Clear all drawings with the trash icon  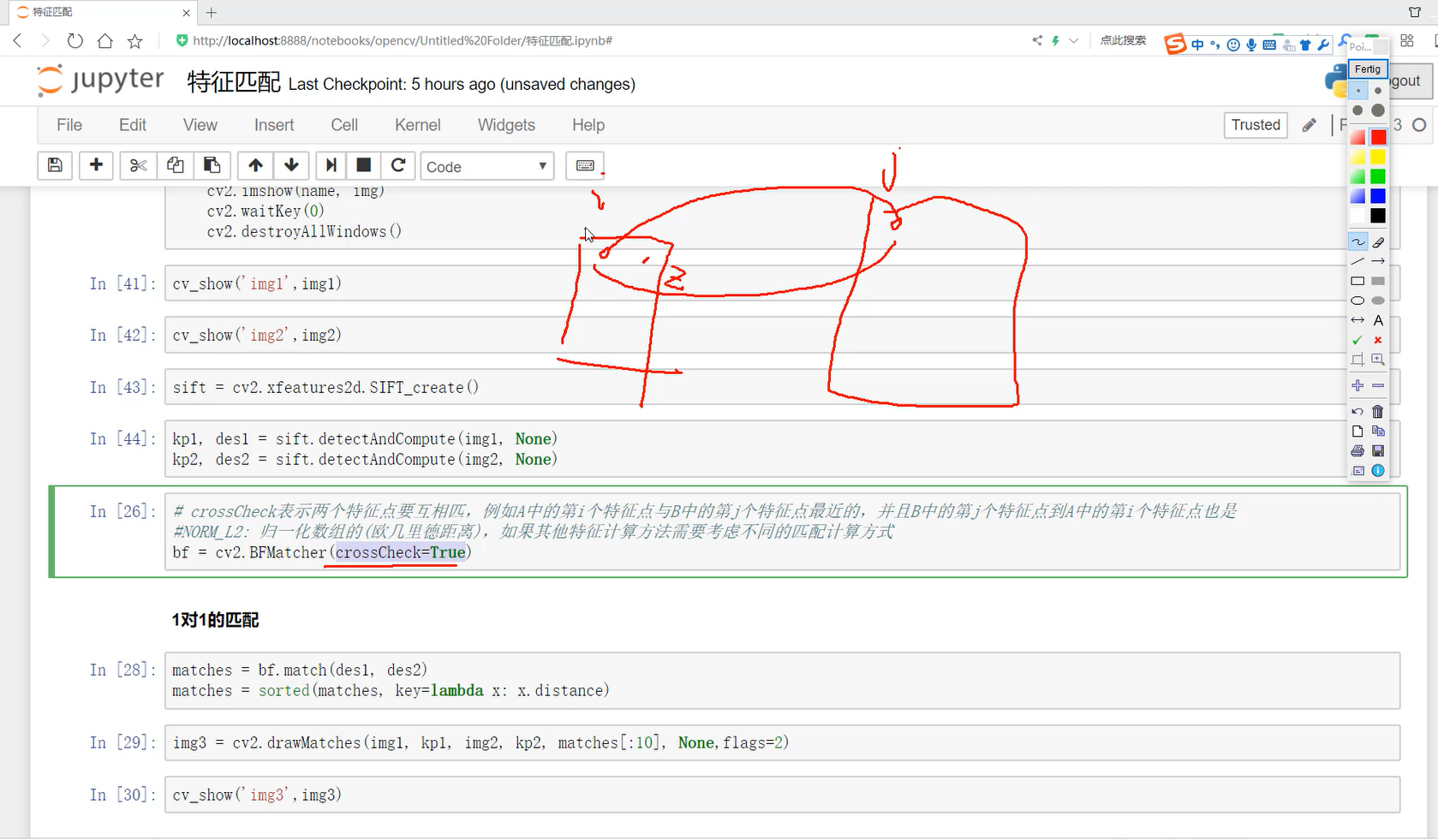[x=1378, y=412]
